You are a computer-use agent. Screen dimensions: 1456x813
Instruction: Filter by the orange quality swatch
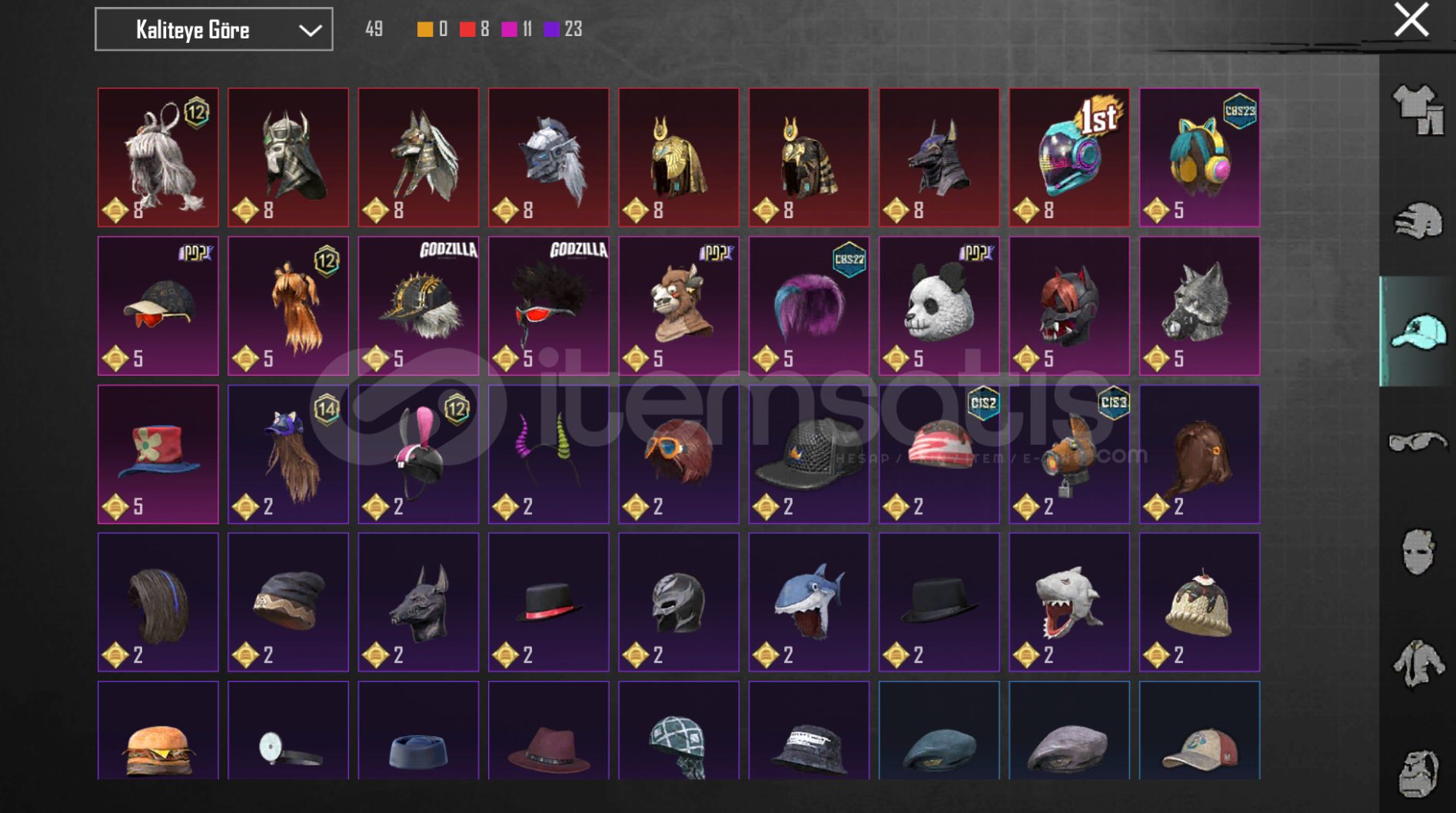coord(425,29)
